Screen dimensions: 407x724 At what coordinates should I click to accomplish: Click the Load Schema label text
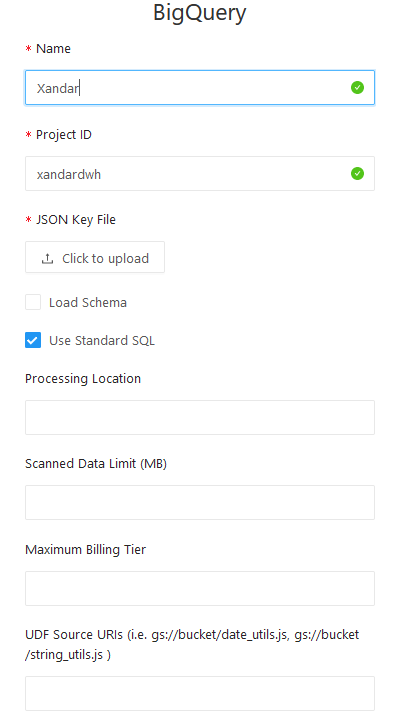[x=88, y=302]
